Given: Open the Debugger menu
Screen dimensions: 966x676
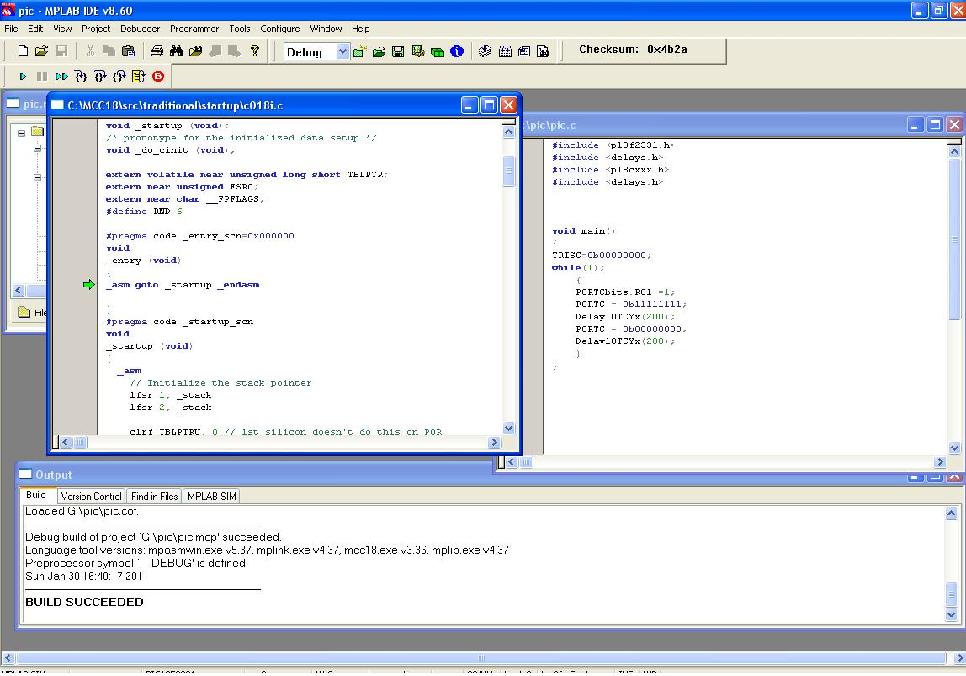Looking at the screenshot, I should coord(140,29).
